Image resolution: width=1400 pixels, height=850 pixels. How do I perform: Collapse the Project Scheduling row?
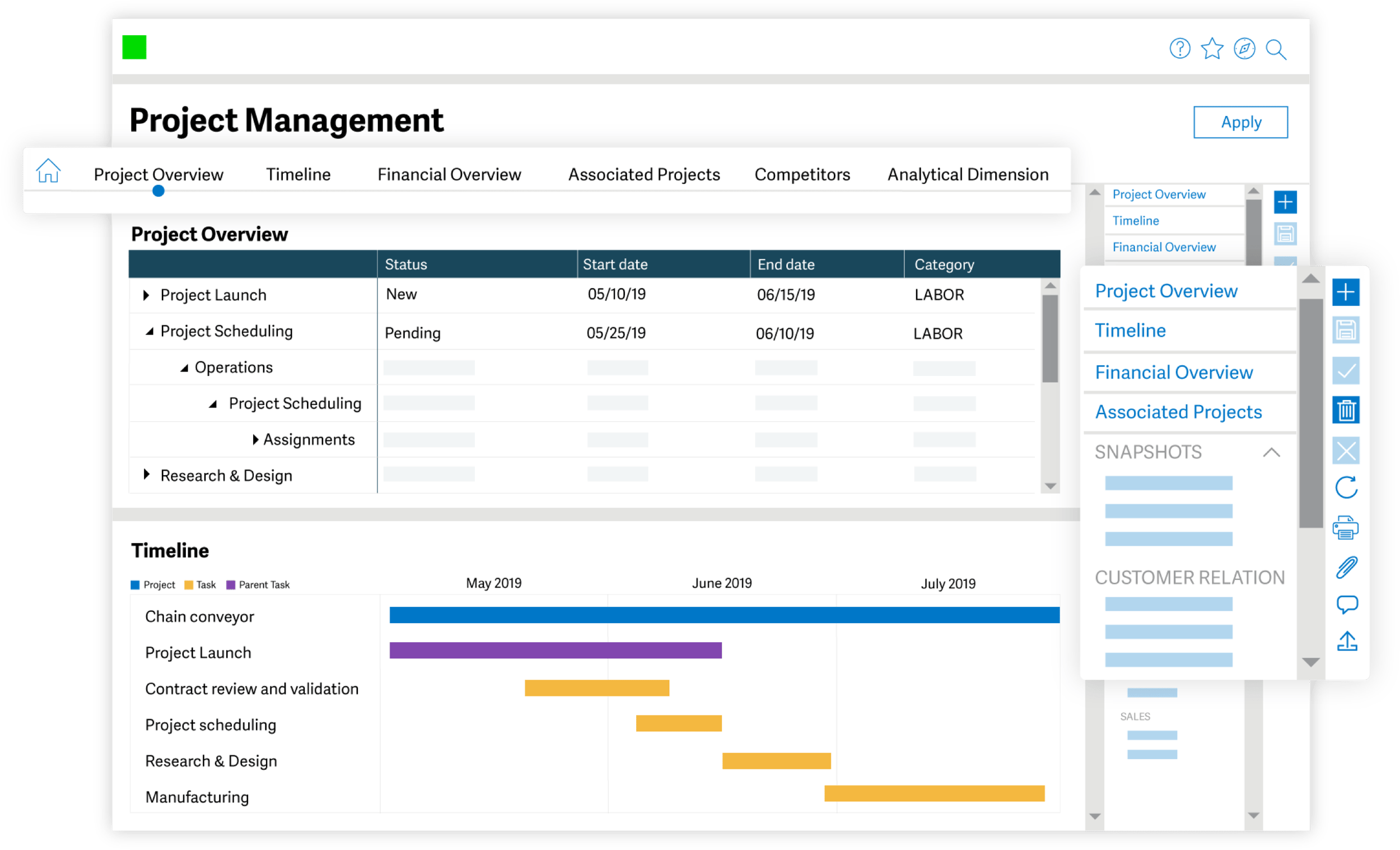pos(150,331)
